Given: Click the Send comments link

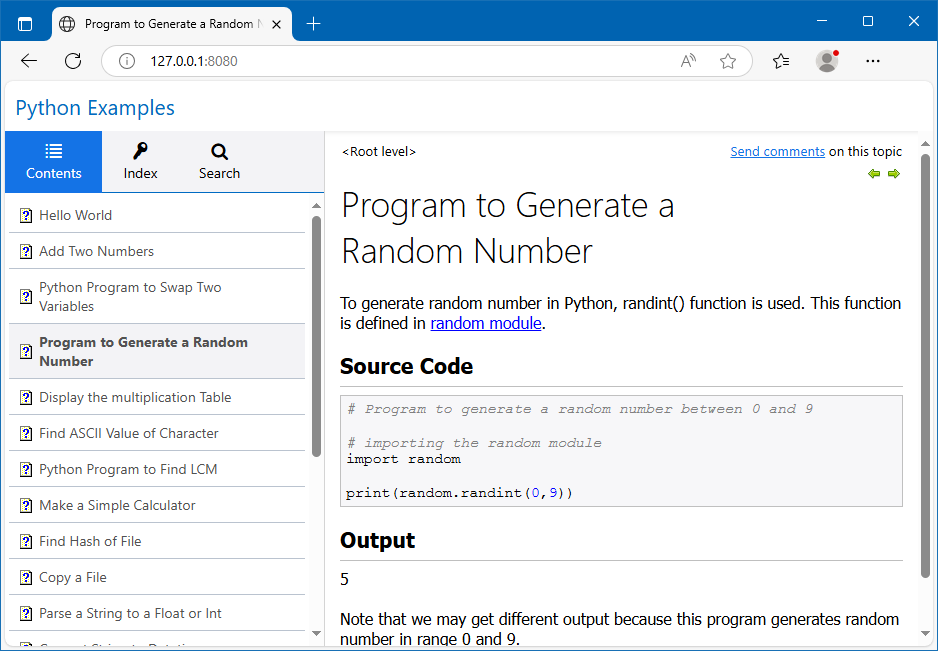Looking at the screenshot, I should tap(777, 151).
